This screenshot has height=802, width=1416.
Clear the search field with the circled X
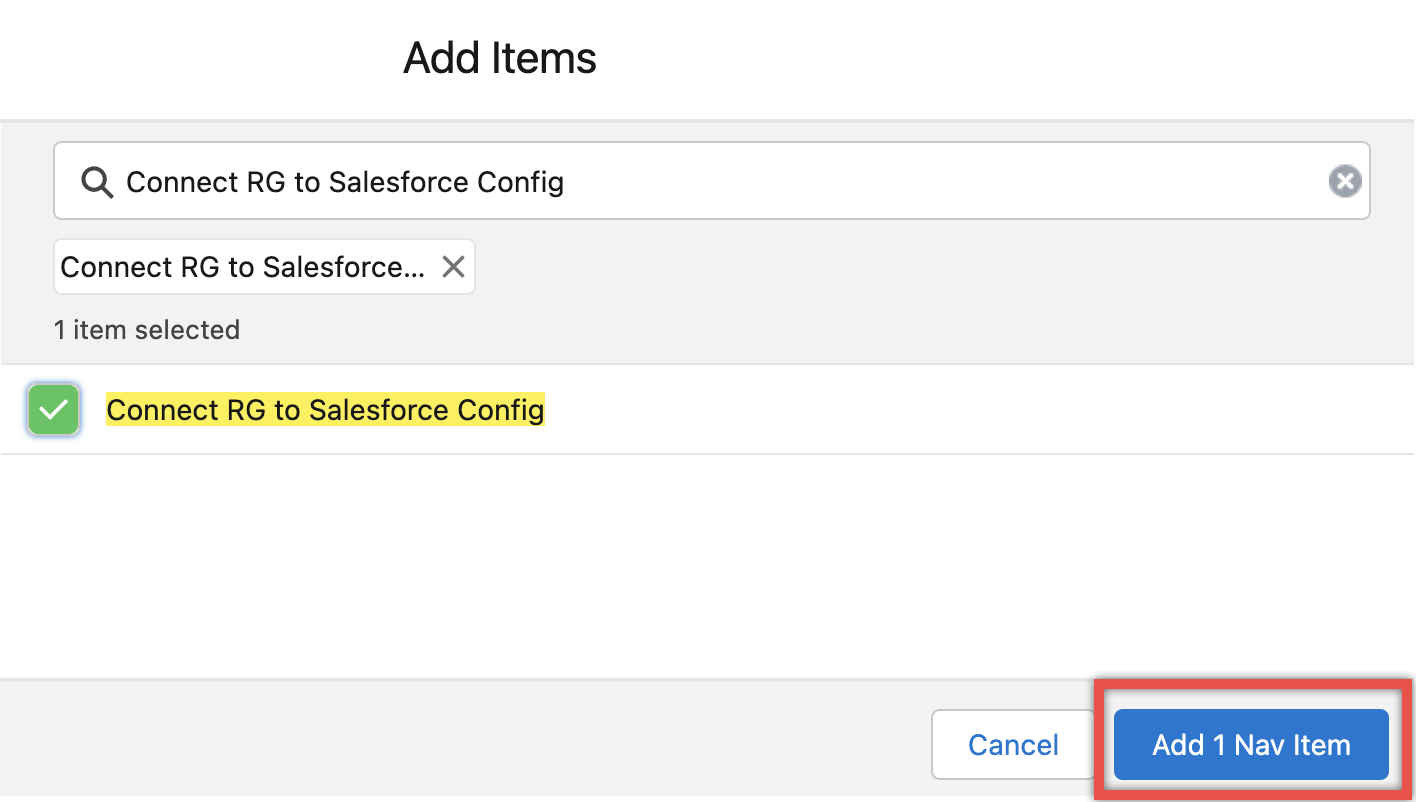pos(1345,181)
